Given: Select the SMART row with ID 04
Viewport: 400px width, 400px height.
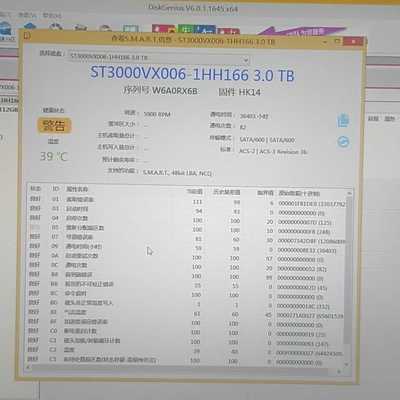Looking at the screenshot, I should (187, 220).
